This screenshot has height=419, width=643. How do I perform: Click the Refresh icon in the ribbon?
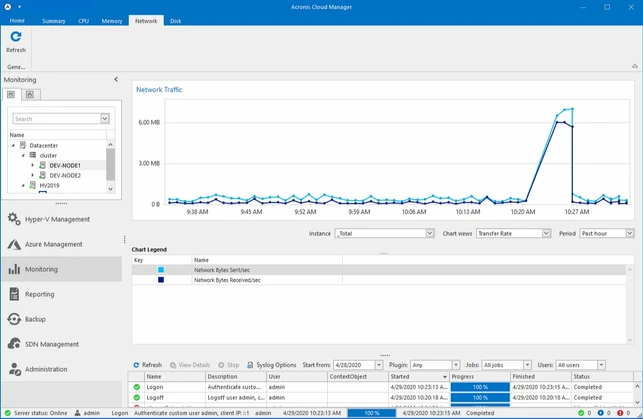click(16, 37)
